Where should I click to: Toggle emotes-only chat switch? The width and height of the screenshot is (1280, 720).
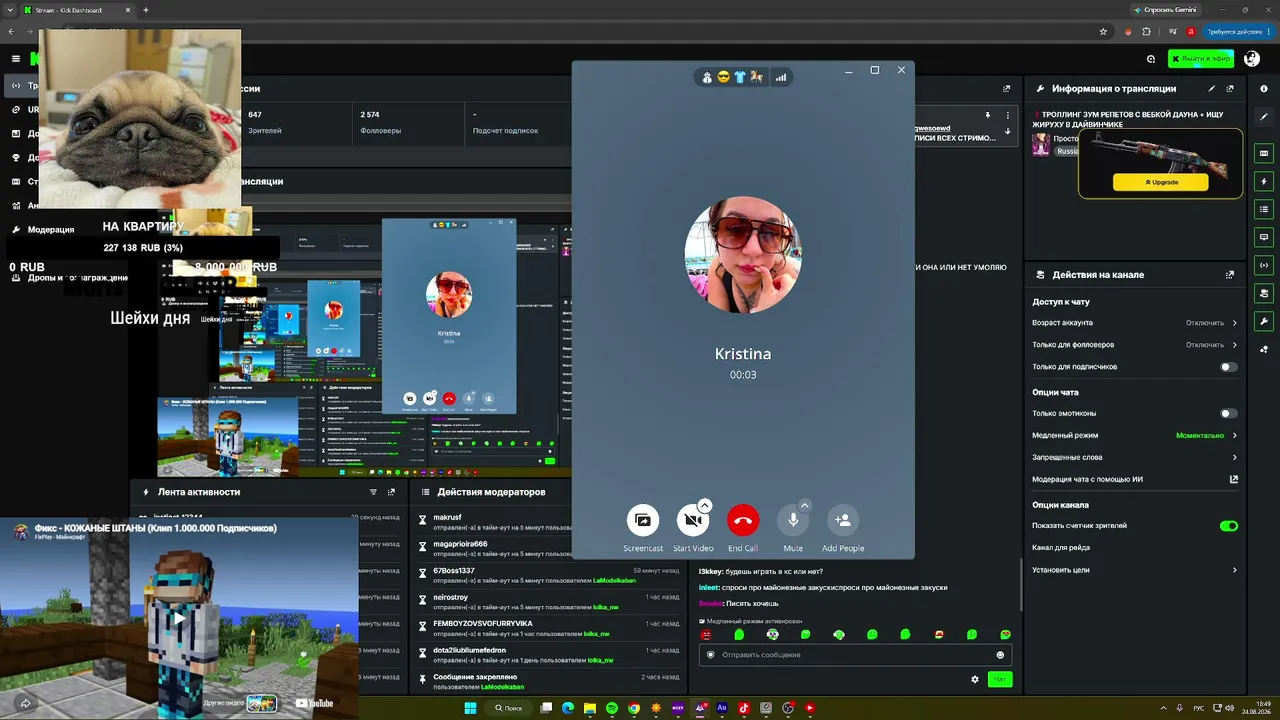coord(1229,413)
